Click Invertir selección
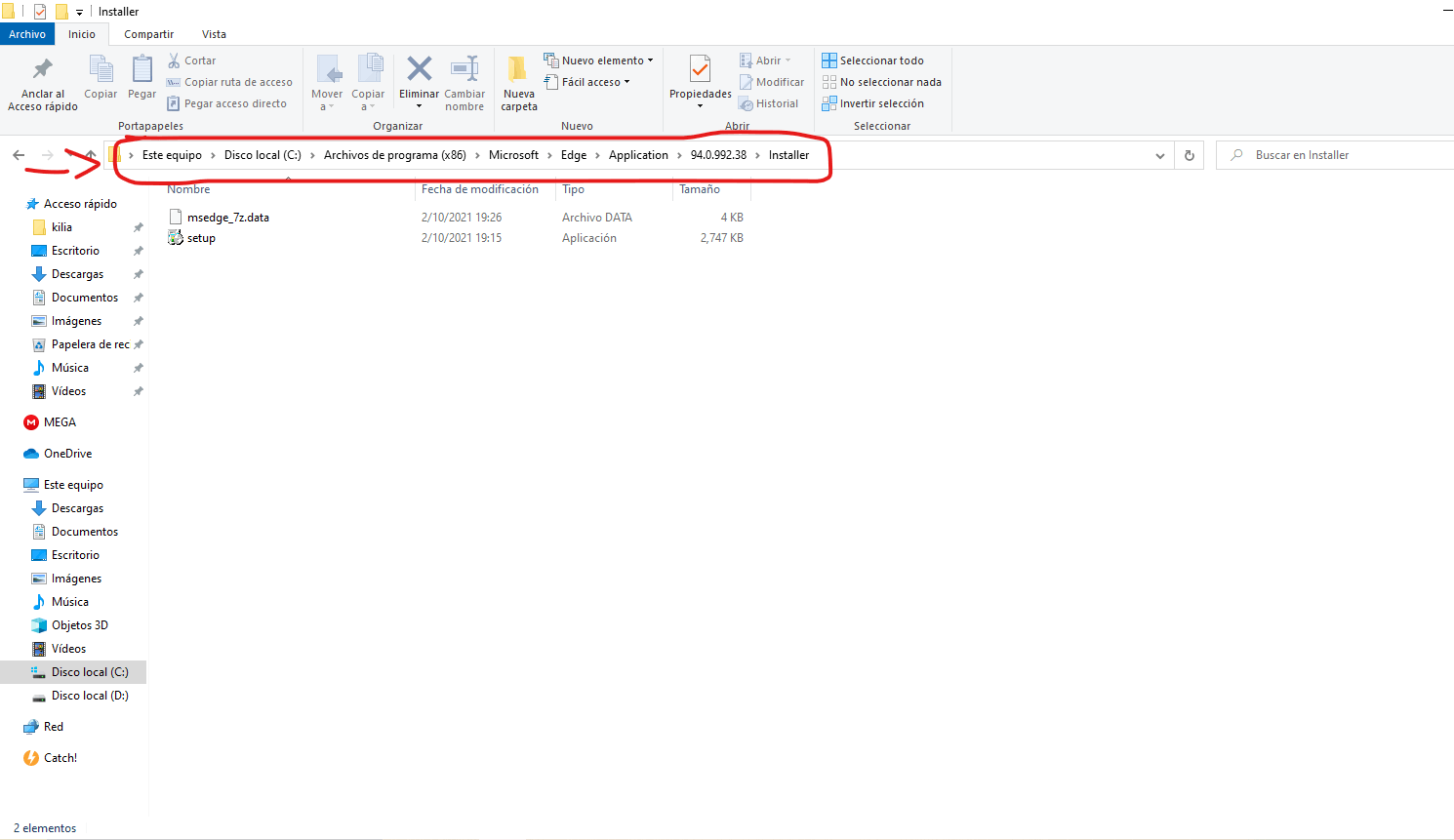 click(x=873, y=103)
